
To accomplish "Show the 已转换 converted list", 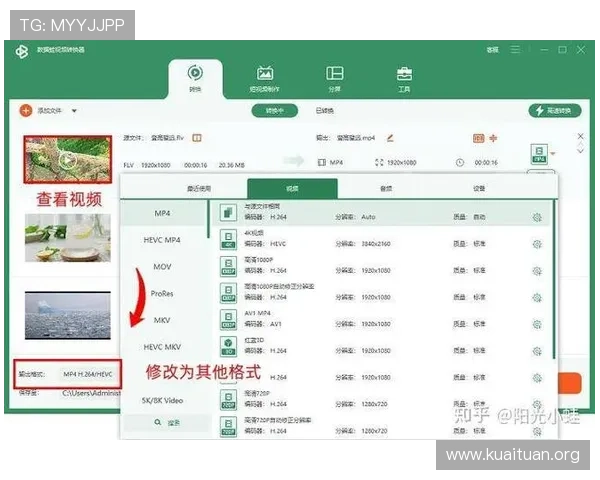I will [324, 111].
